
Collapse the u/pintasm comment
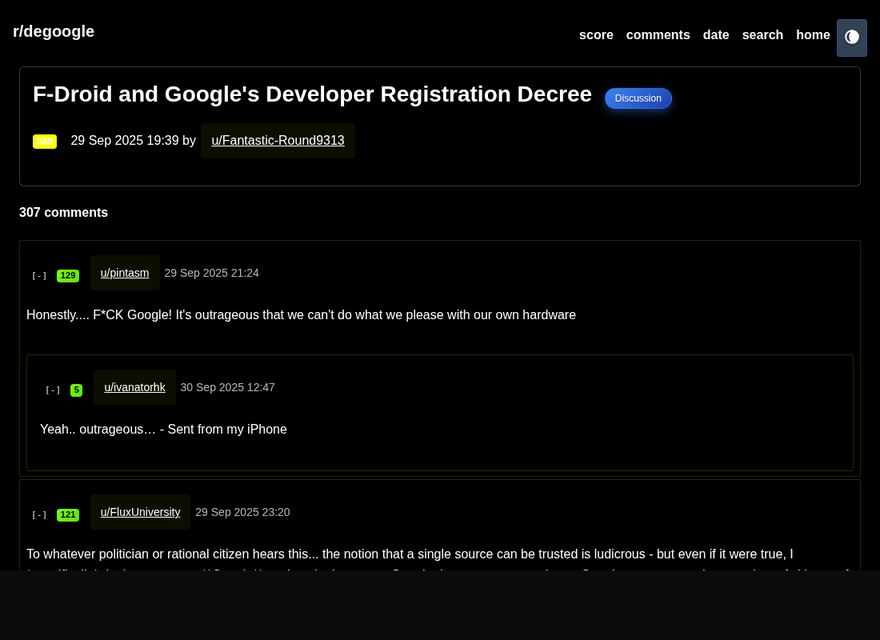click(39, 276)
